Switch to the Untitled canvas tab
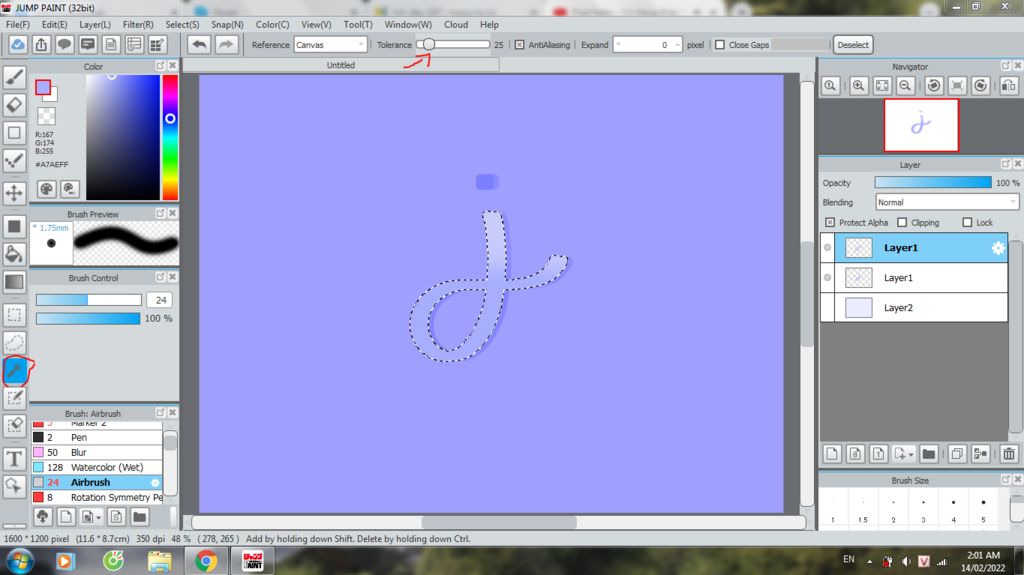 click(x=341, y=65)
